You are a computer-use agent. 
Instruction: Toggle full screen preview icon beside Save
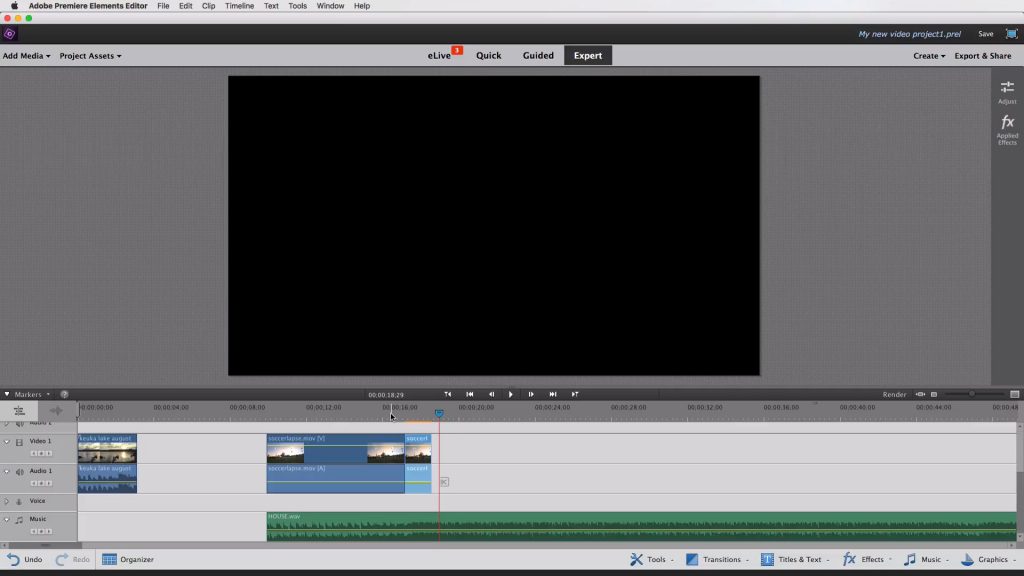coord(1012,34)
